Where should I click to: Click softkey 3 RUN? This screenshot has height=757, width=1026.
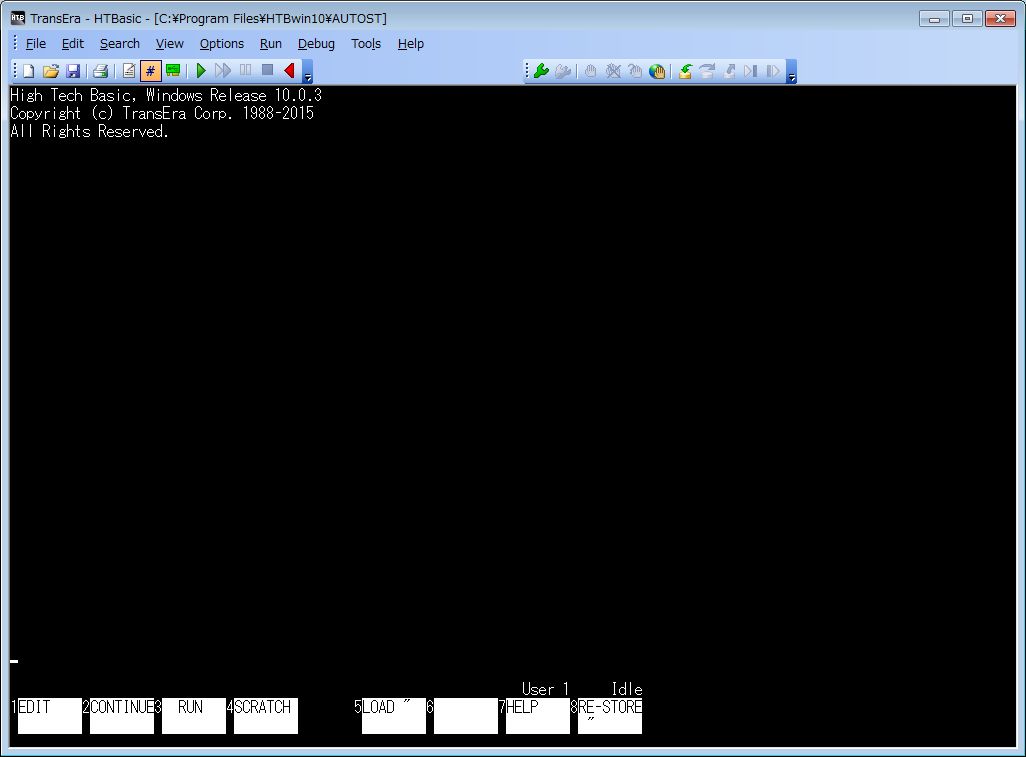(x=194, y=716)
